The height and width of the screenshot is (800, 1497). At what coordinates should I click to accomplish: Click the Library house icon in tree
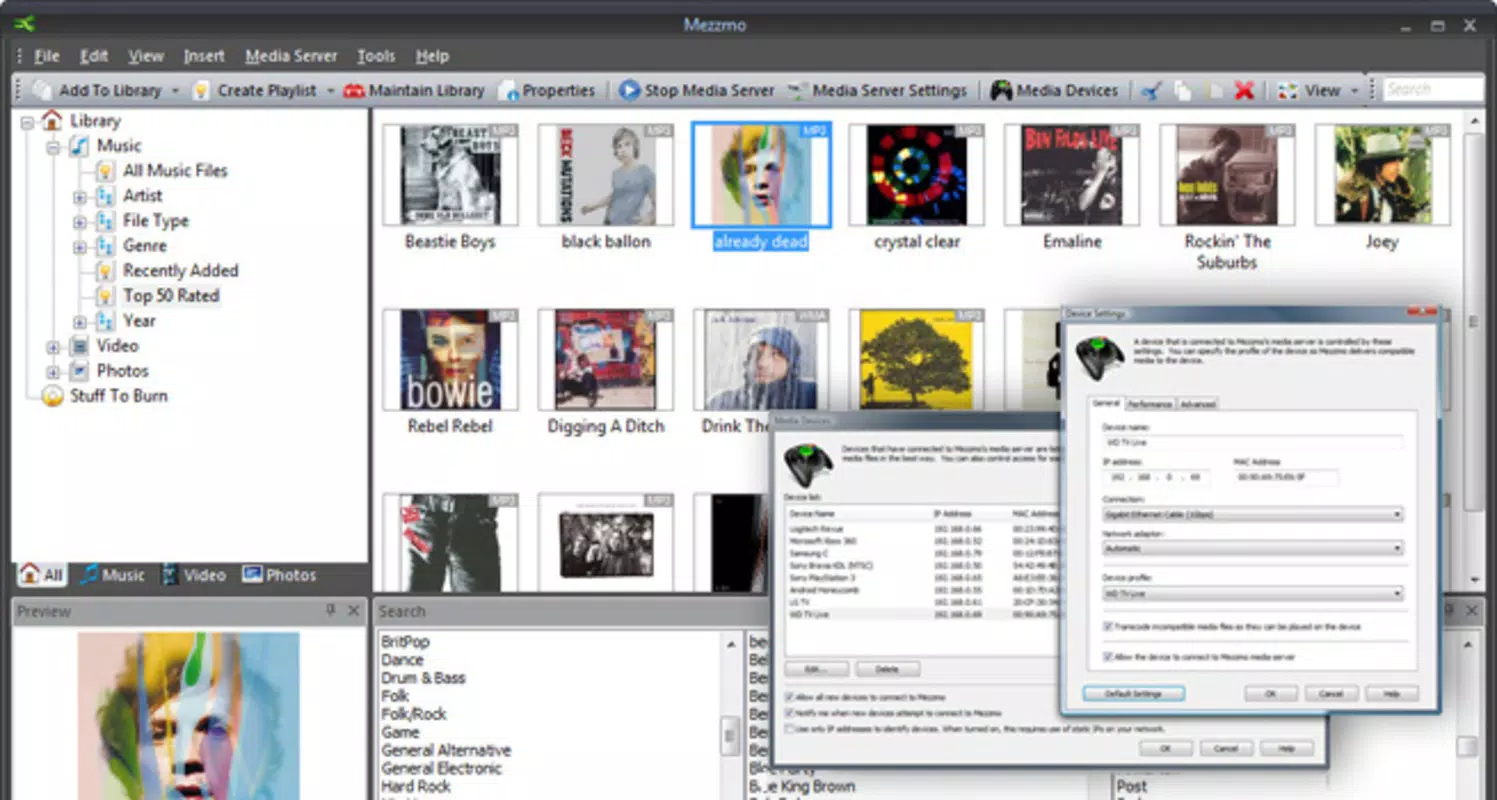coord(52,121)
